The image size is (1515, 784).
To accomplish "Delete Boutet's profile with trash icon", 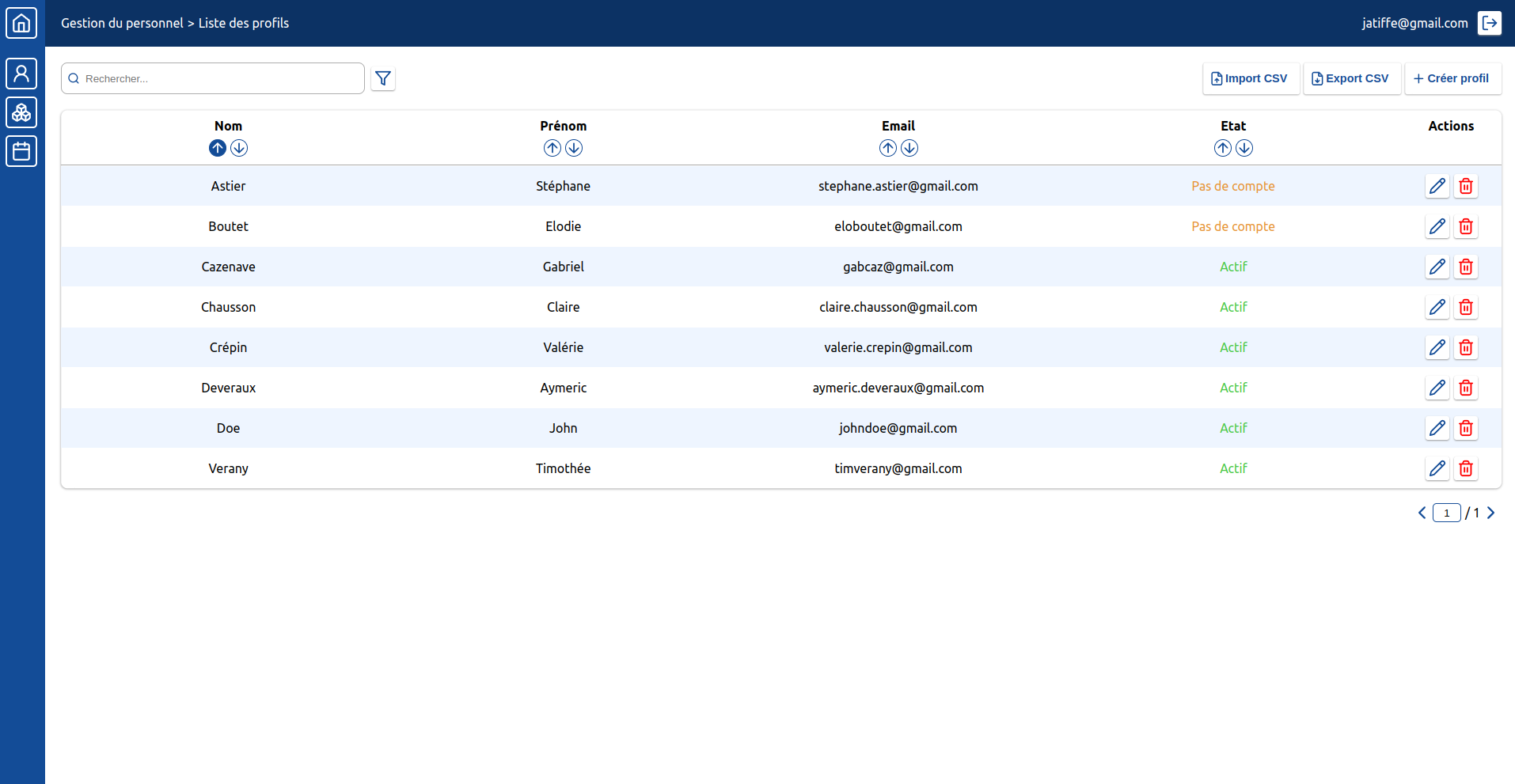I will [1465, 226].
